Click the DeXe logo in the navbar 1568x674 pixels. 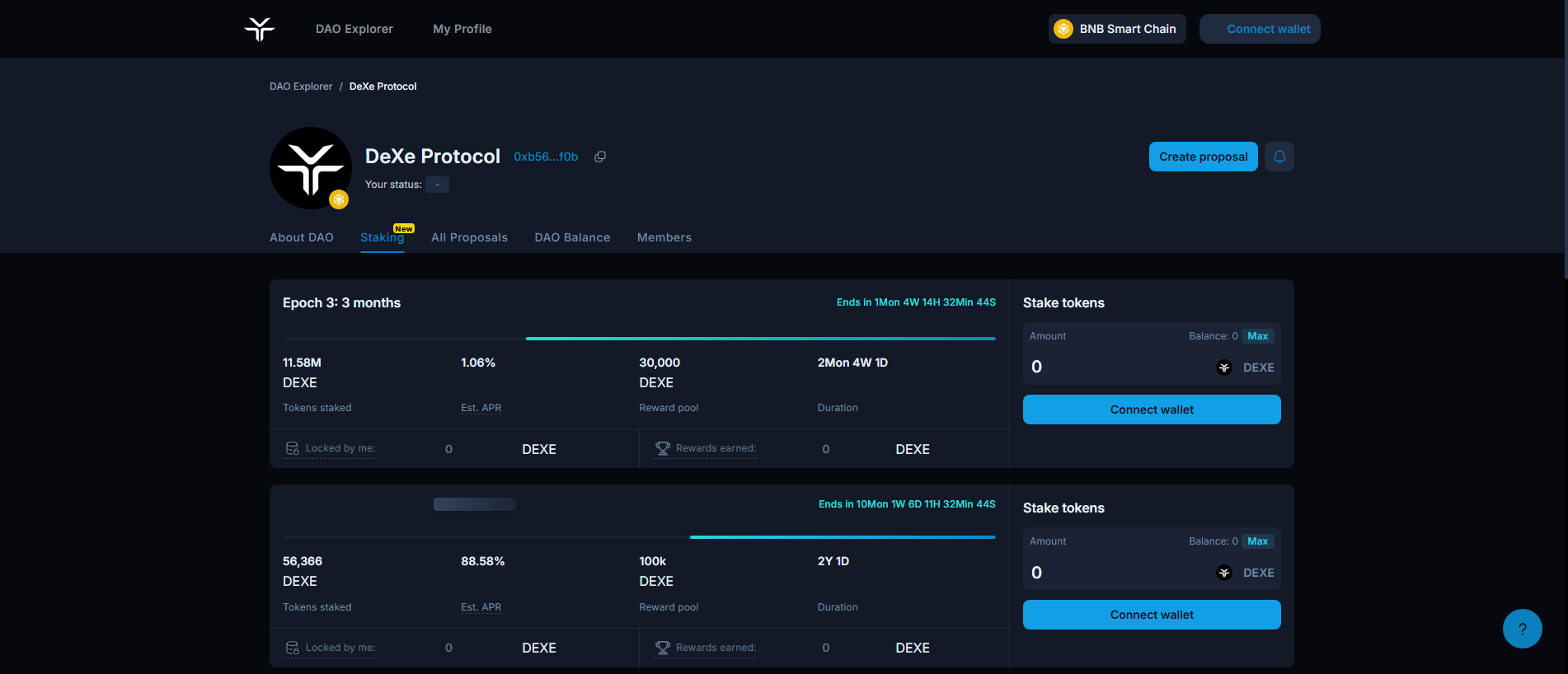260,29
